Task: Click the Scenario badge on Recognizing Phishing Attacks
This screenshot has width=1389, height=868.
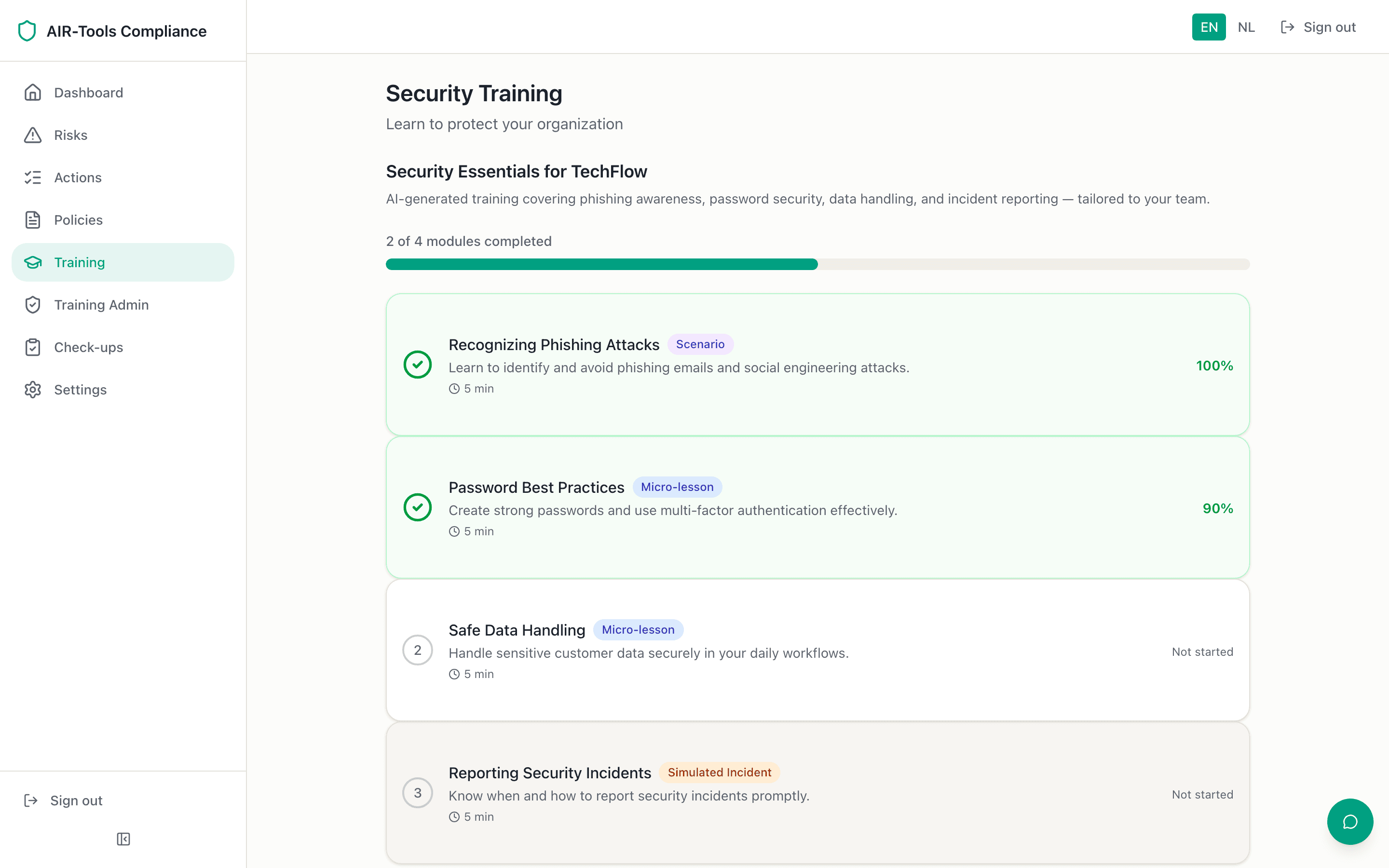Action: [x=700, y=344]
